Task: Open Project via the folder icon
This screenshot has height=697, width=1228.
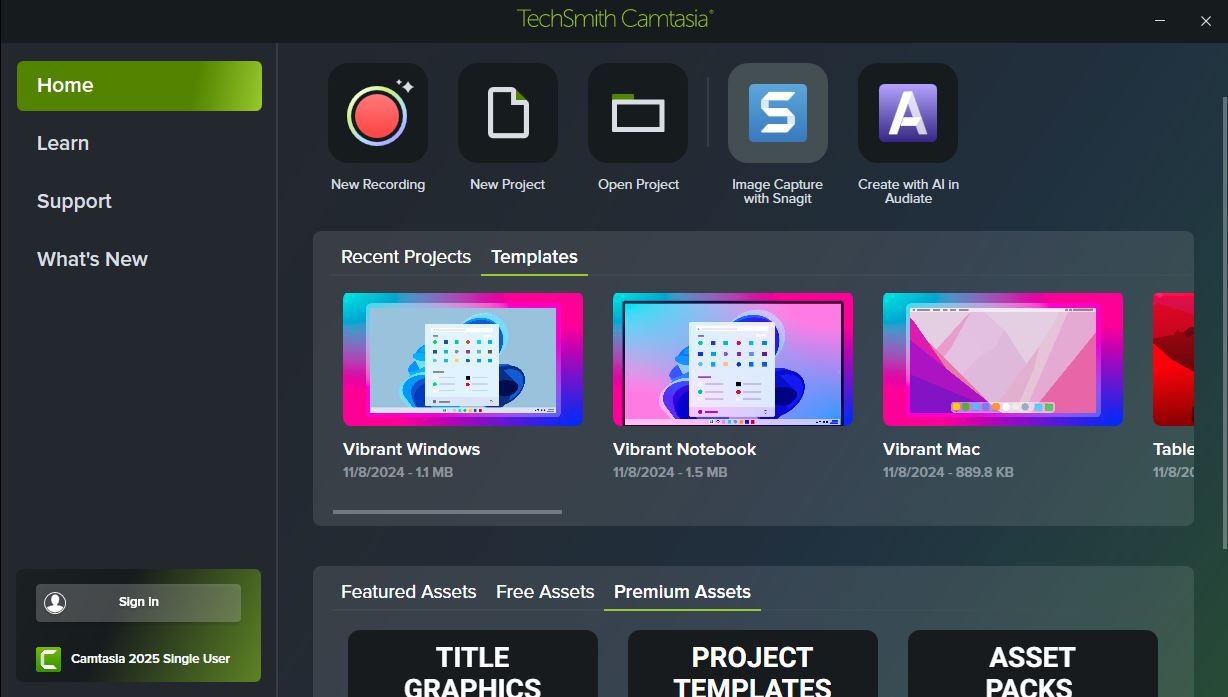Action: point(638,113)
